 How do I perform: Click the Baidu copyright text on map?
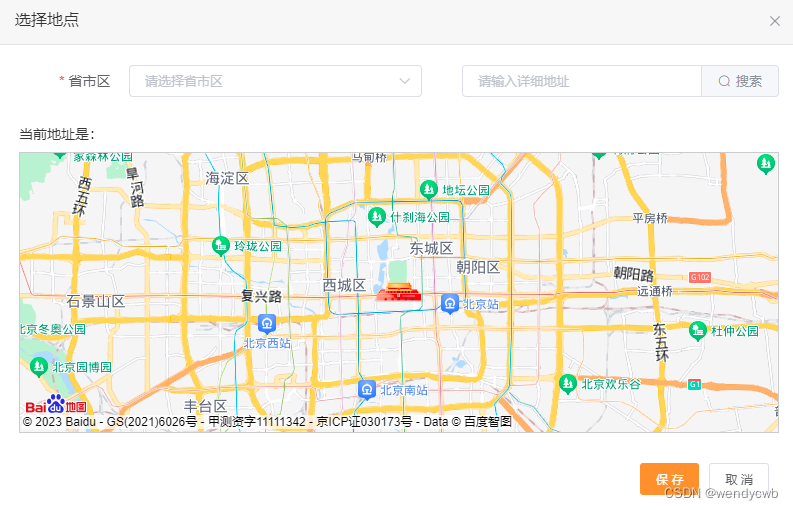coord(267,421)
